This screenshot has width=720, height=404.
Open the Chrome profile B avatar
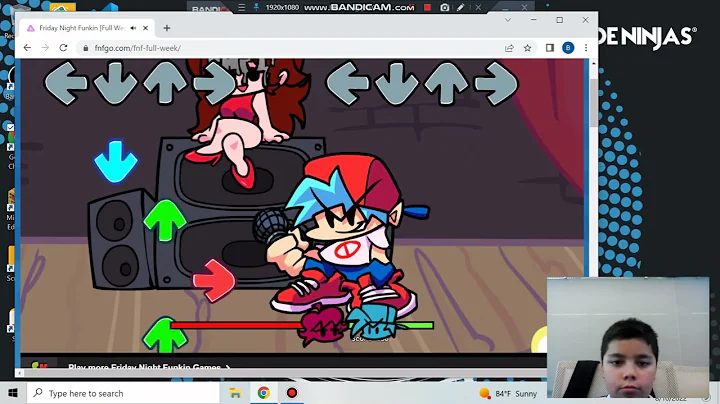568,48
